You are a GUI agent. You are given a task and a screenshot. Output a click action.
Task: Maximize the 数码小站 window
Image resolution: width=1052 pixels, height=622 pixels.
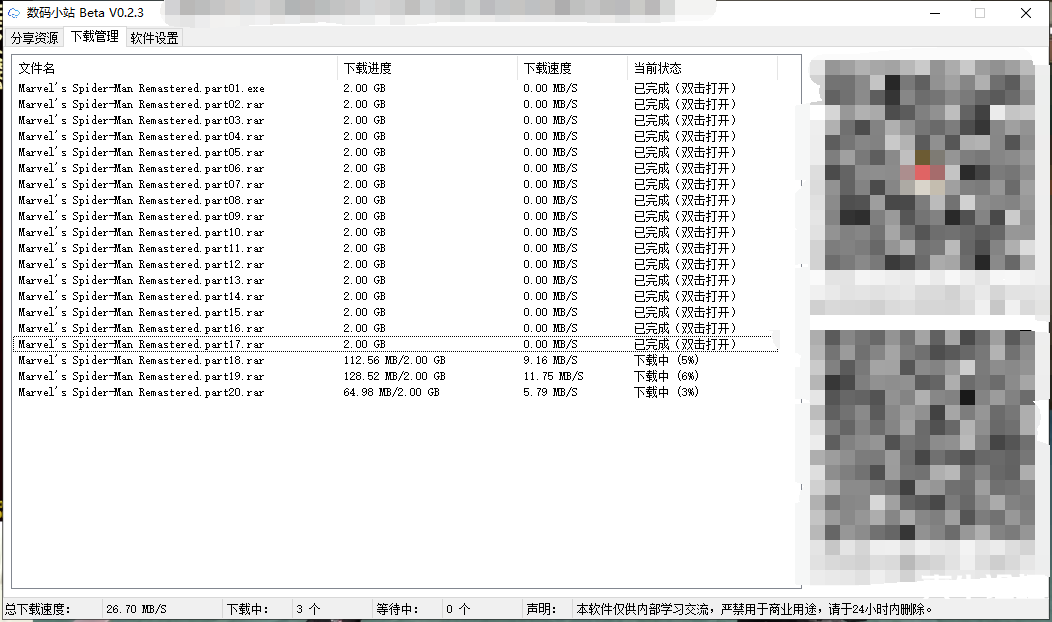tap(980, 13)
